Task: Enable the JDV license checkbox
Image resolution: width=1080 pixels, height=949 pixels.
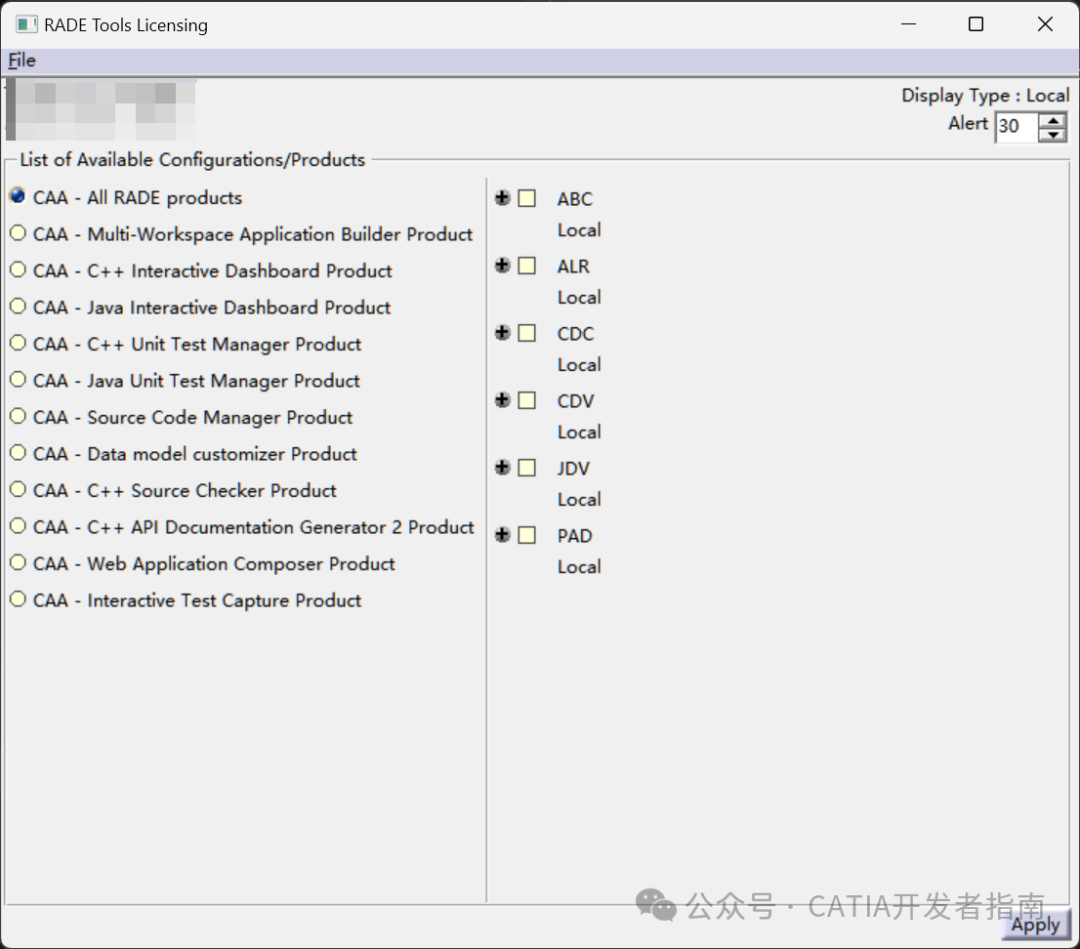Action: point(527,468)
